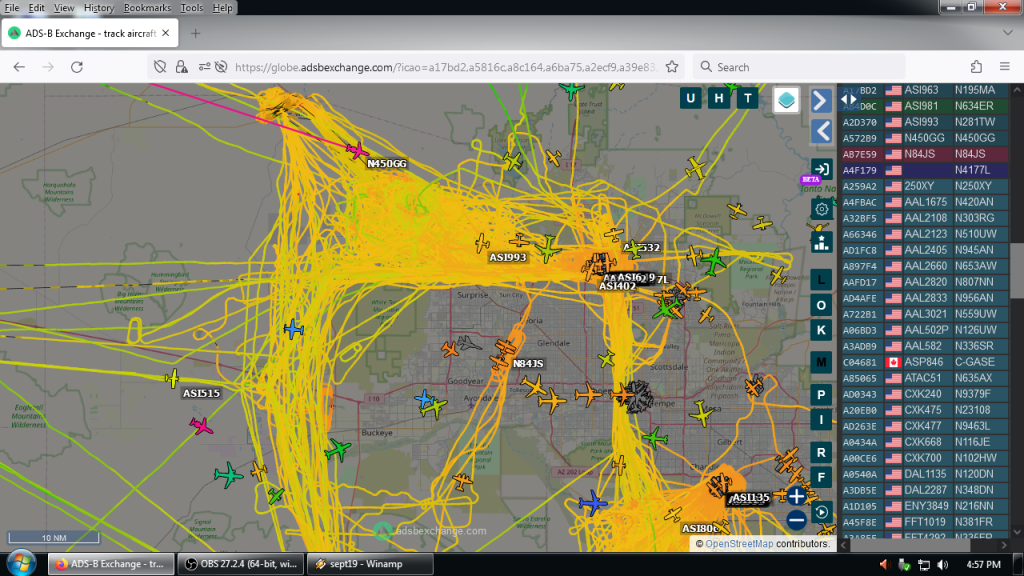Select row ENY3849 N216NN
1024x576 pixels.
(x=924, y=506)
